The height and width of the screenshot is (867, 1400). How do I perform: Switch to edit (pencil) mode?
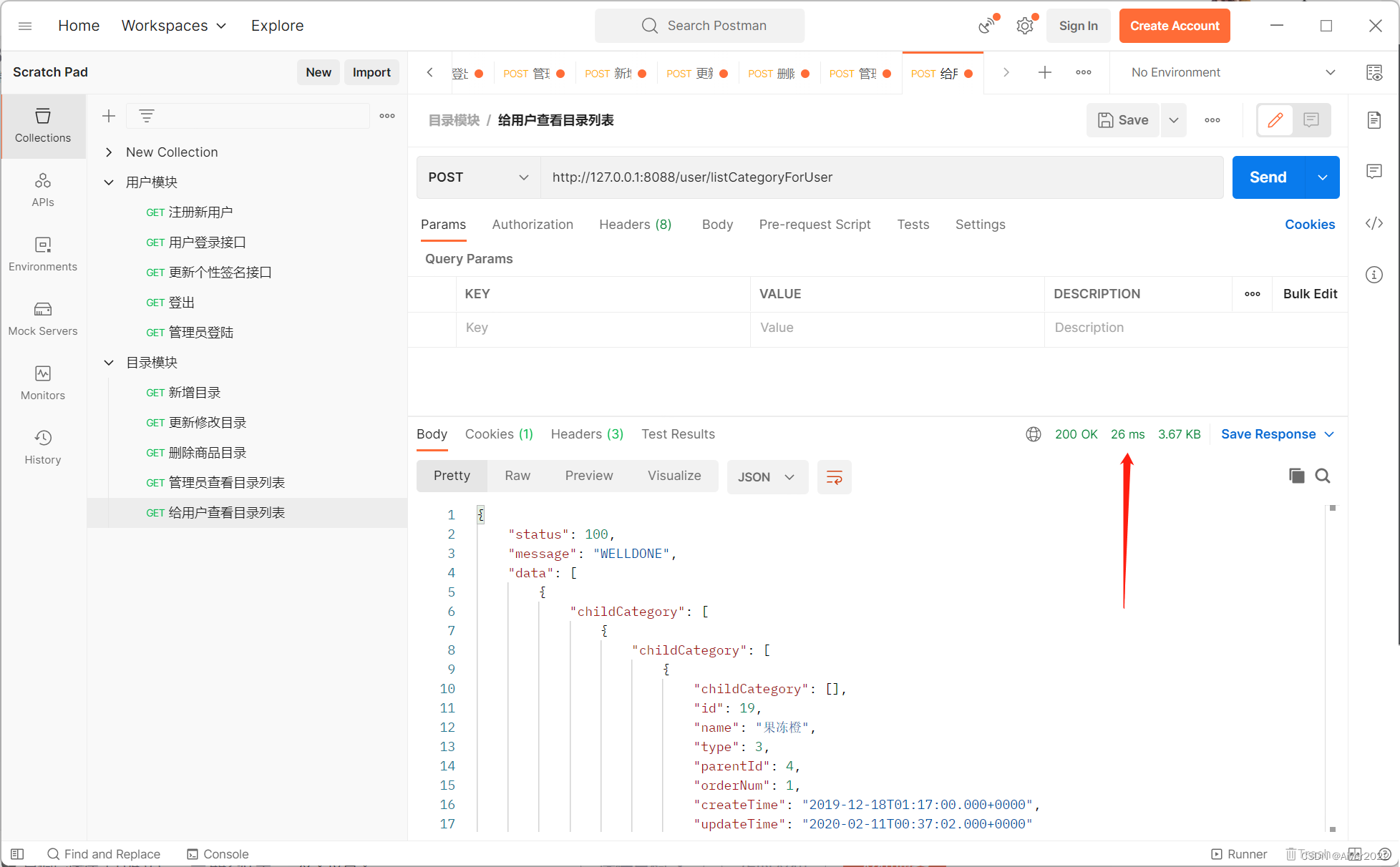(x=1275, y=120)
